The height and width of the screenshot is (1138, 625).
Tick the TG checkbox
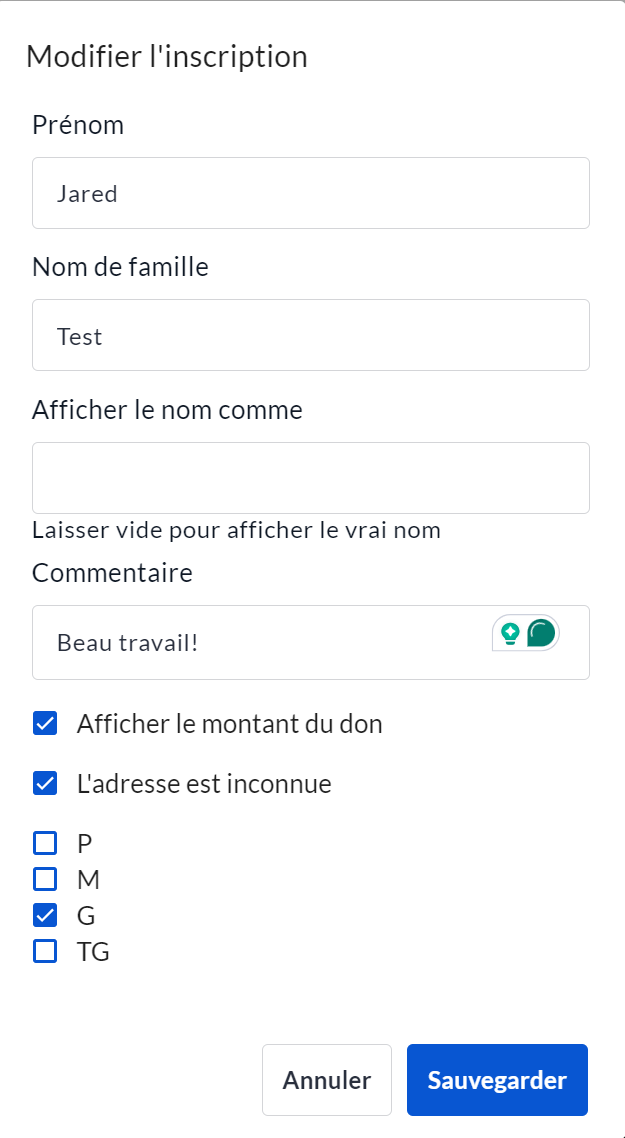45,951
